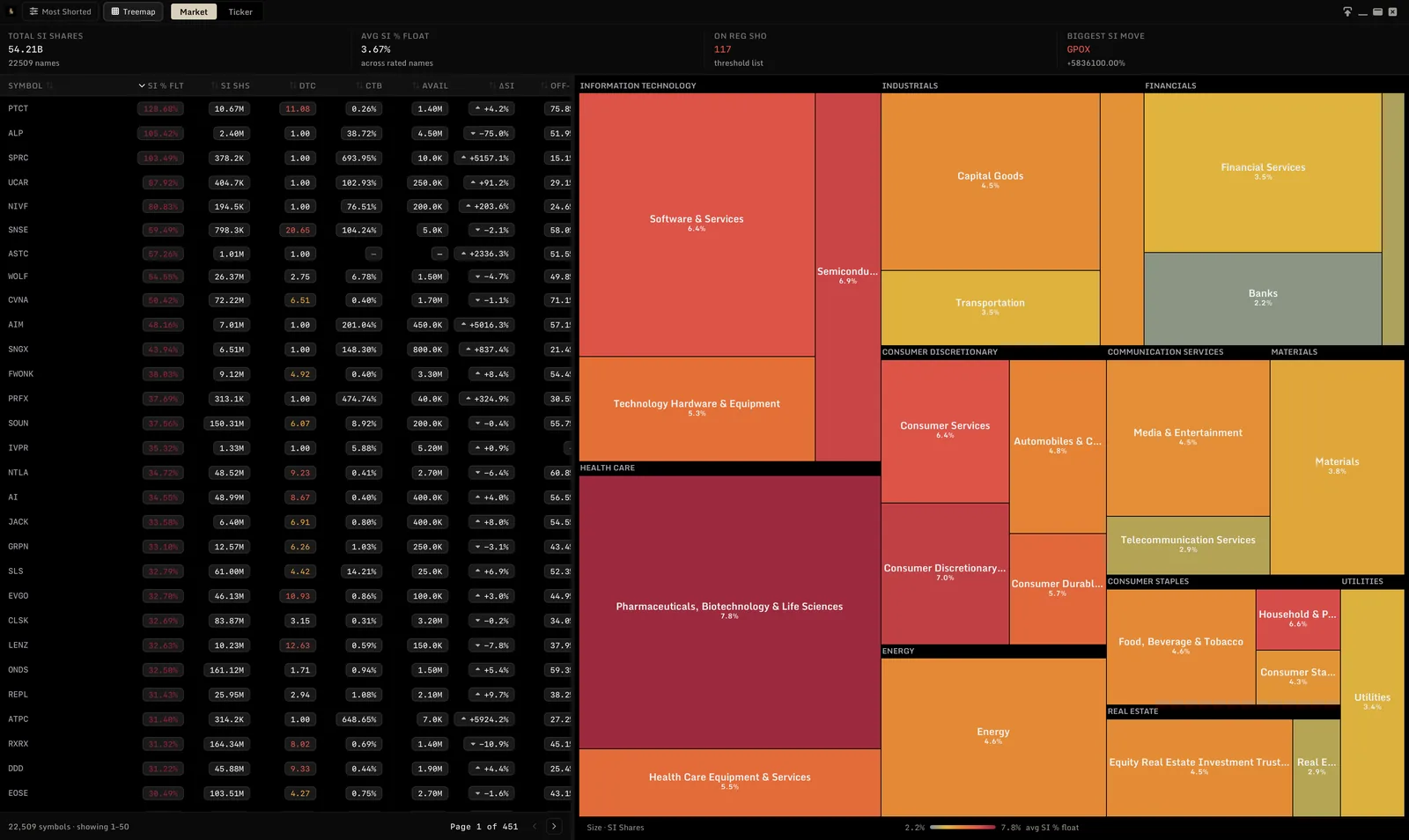Open the Most Shorted filter settings
1409x840 pixels.
(60, 11)
